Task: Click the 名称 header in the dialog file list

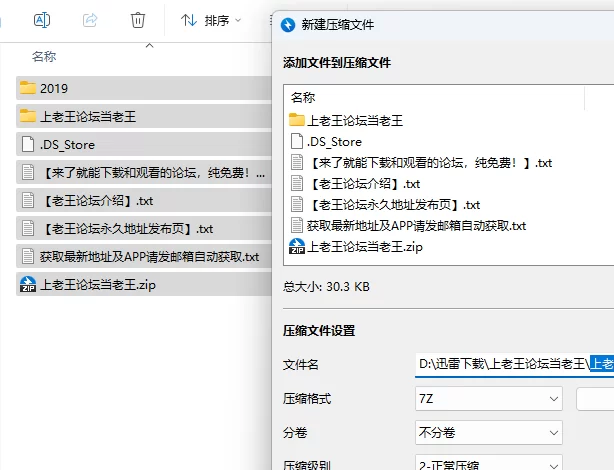Action: coord(303,98)
